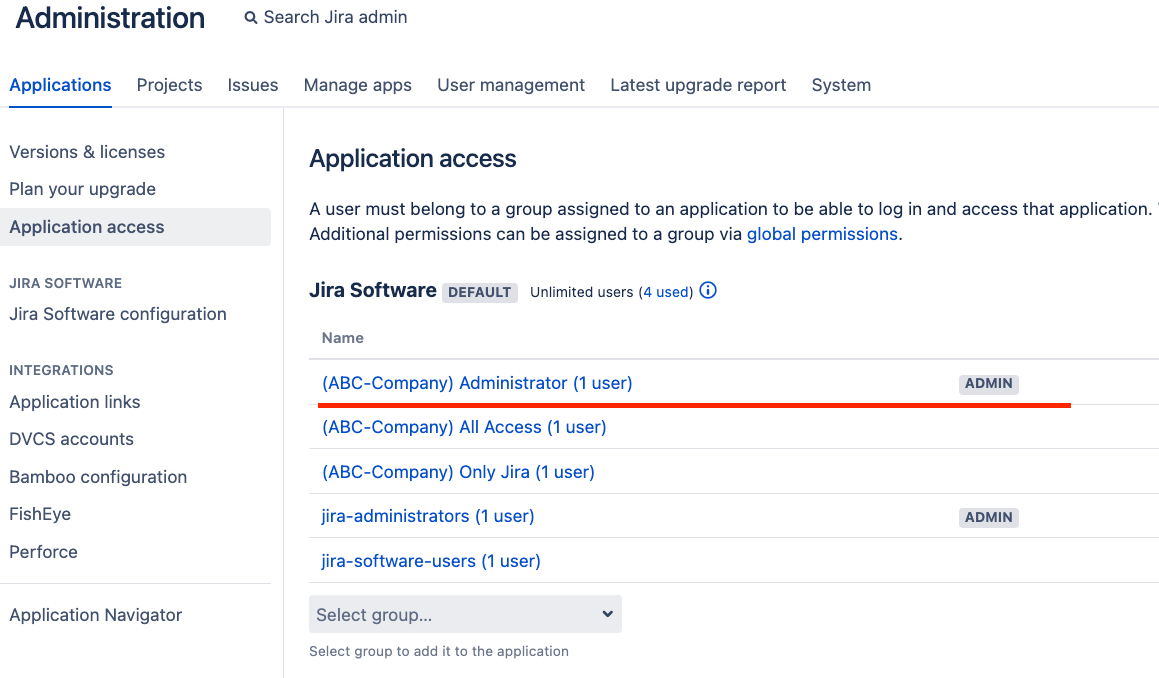Open Bamboo configuration

point(98,477)
